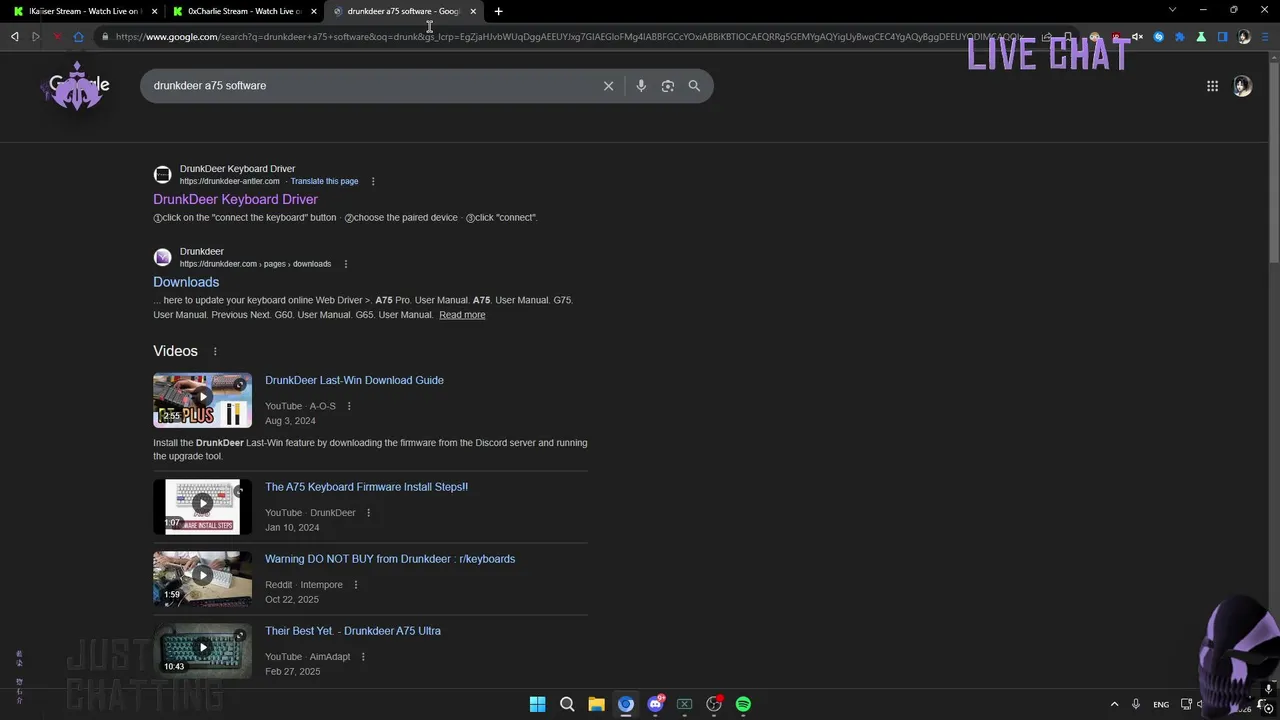Click the browser home icon

(78, 37)
